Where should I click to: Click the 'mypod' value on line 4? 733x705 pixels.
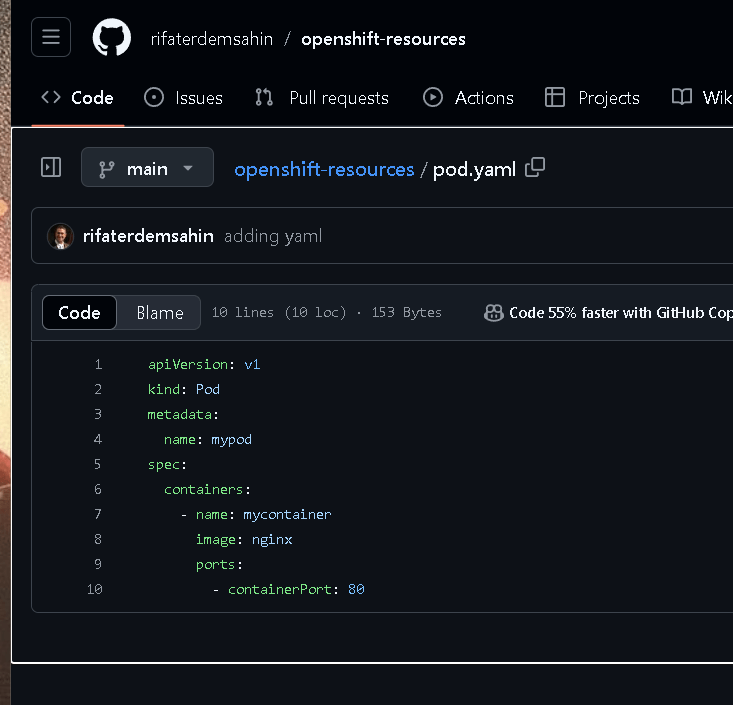tap(231, 439)
